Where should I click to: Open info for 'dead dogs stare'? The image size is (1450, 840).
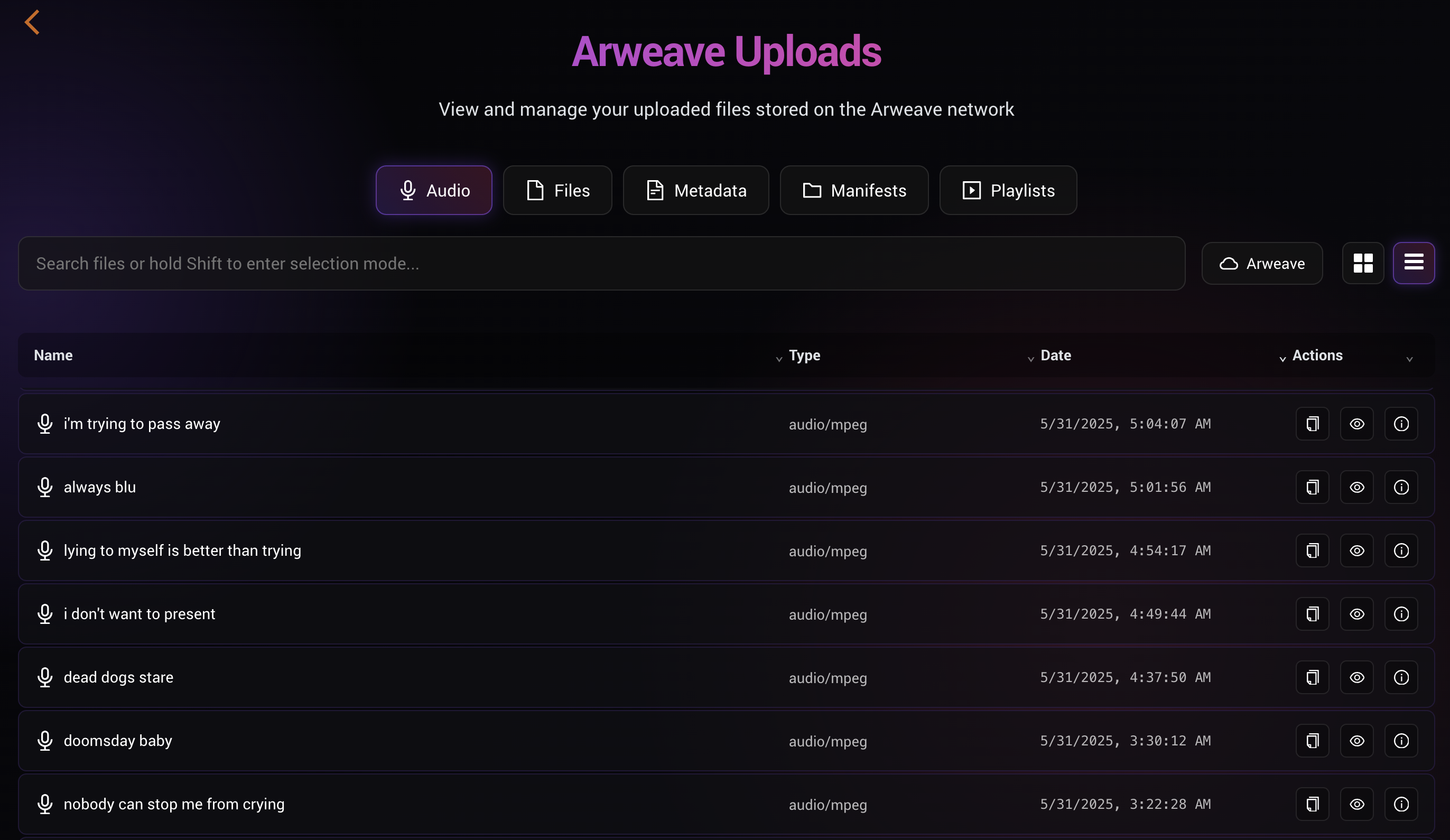[1400, 677]
